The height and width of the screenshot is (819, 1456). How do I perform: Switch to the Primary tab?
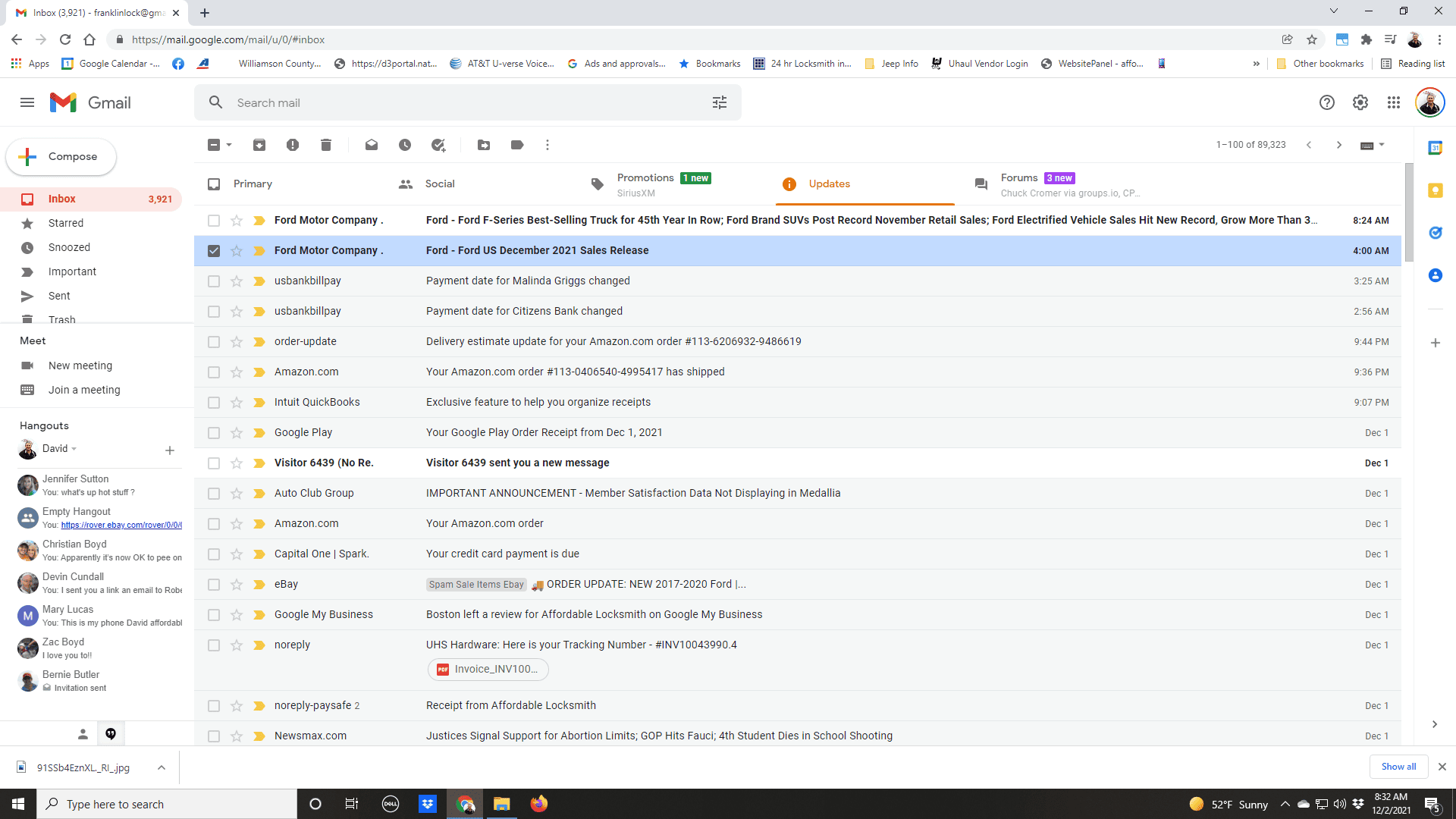click(x=253, y=184)
